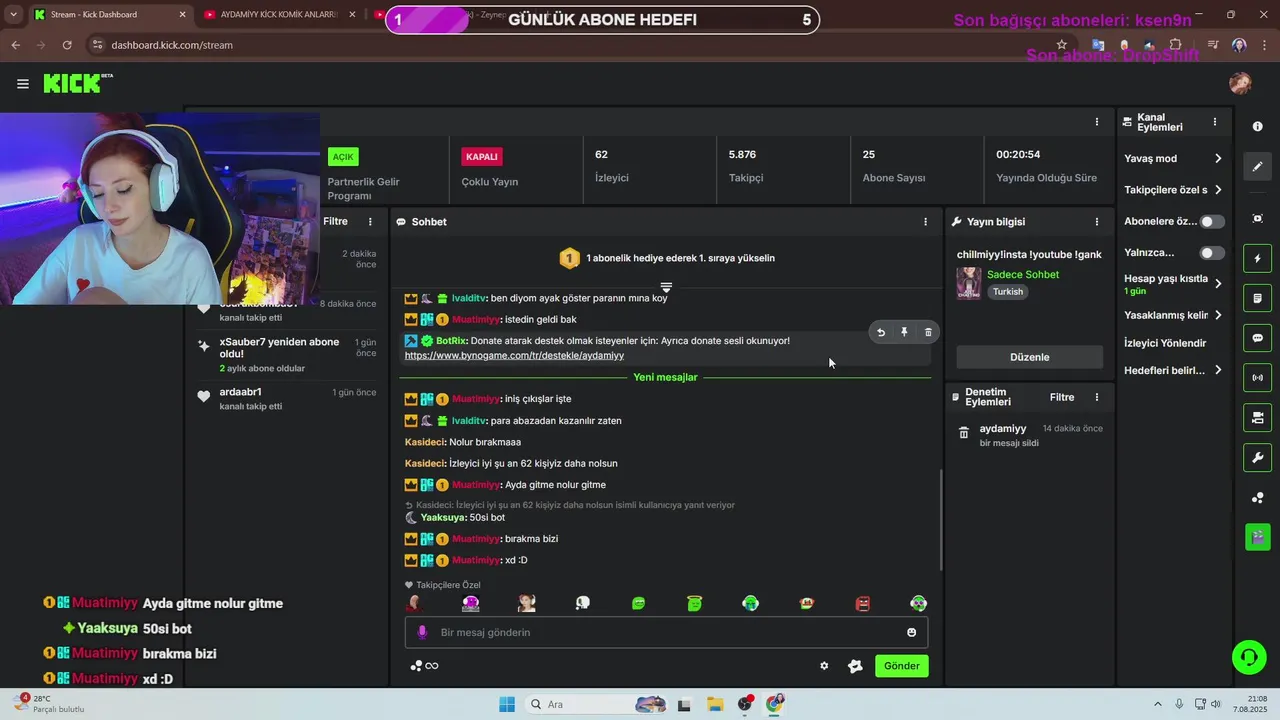Open Sohbet panel three-dot menu
This screenshot has height=720, width=1280.
(925, 222)
